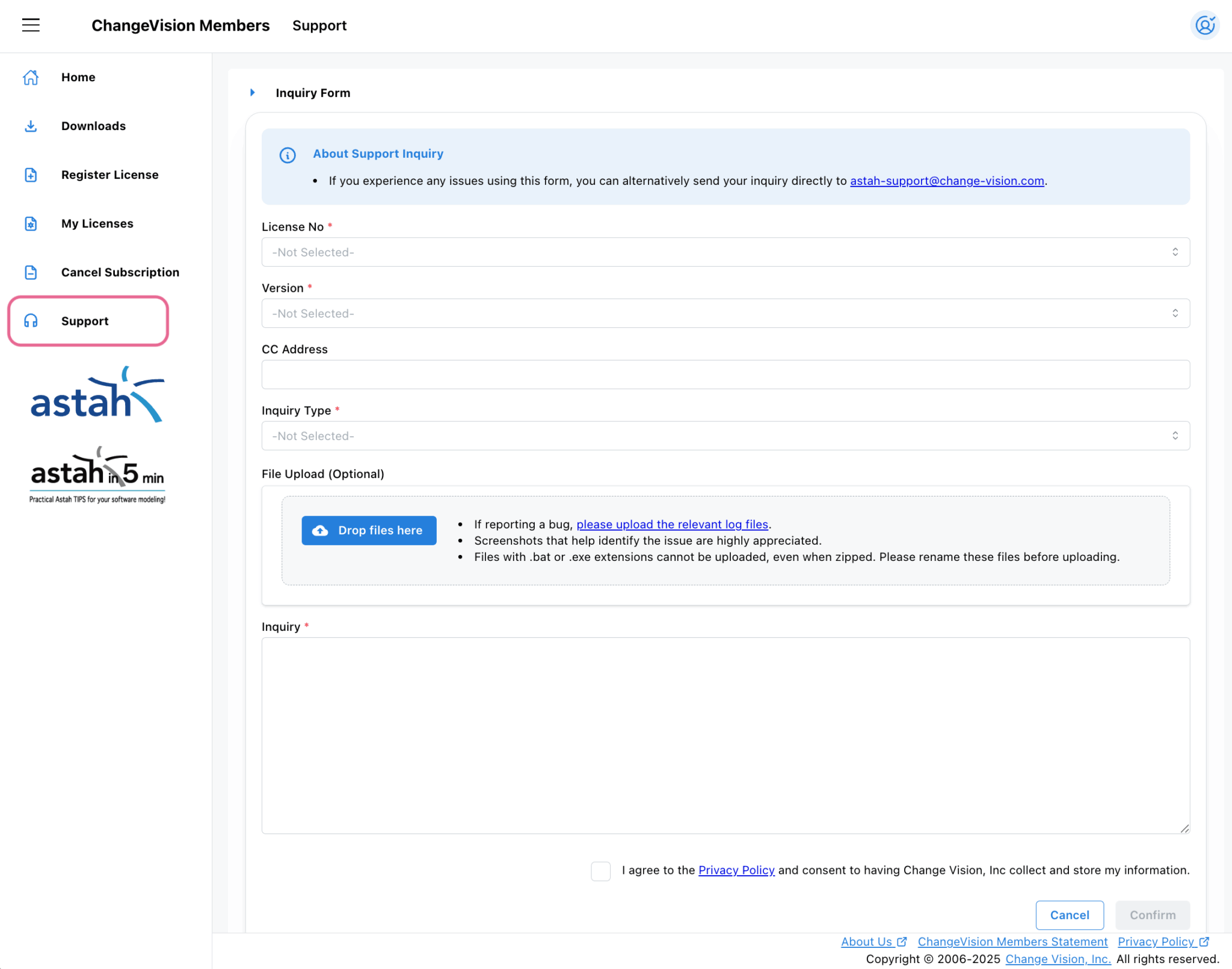
Task: Open the License No dropdown
Action: point(725,252)
